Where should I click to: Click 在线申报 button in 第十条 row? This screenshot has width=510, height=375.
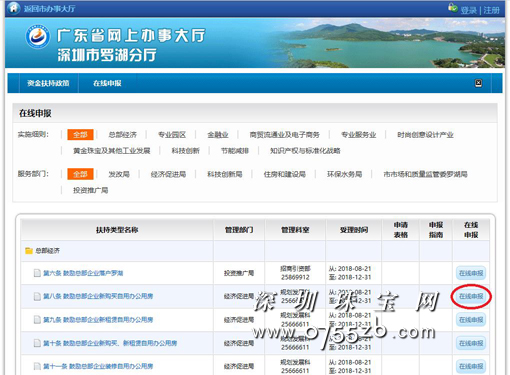click(x=471, y=343)
